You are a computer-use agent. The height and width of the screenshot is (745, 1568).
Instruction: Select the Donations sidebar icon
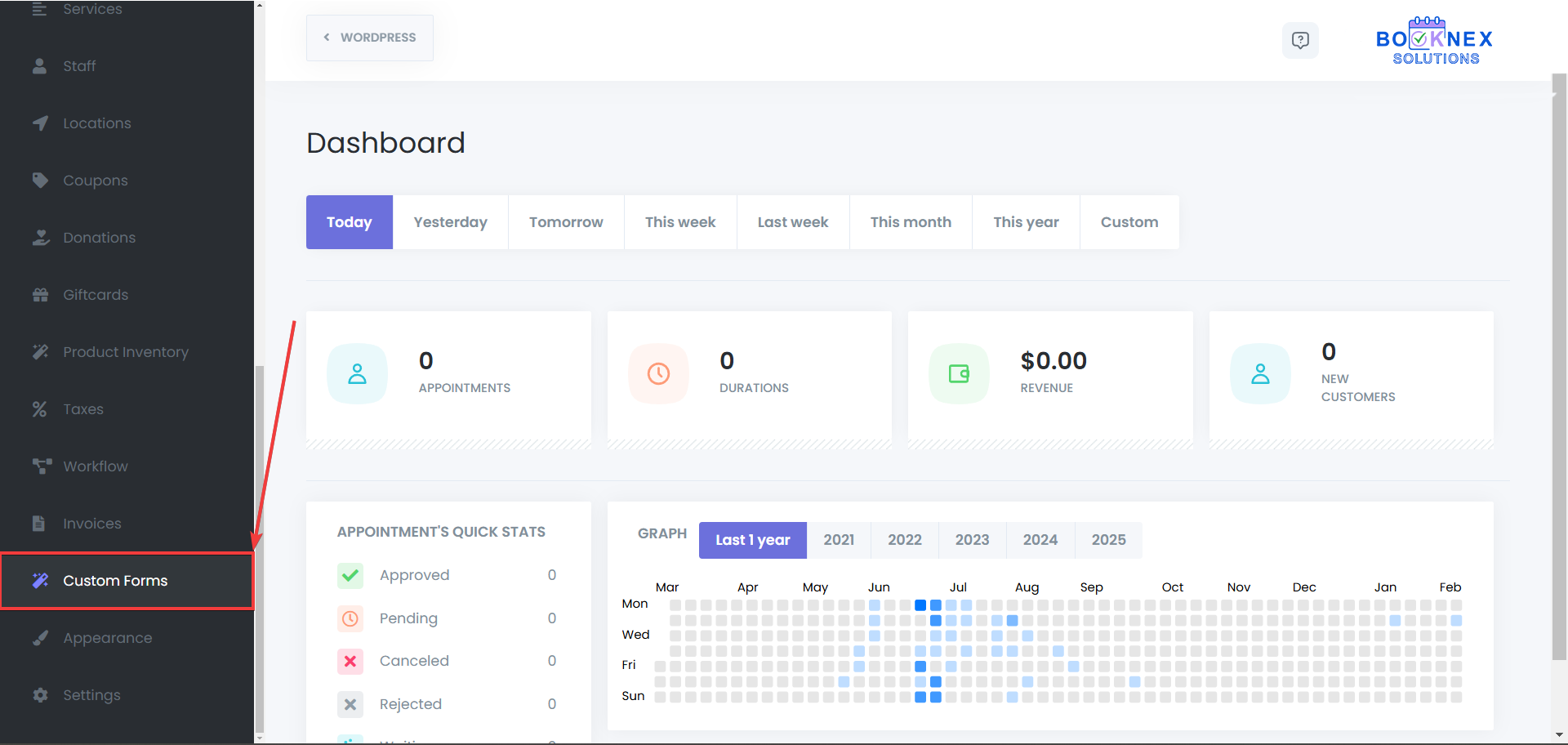pos(40,238)
